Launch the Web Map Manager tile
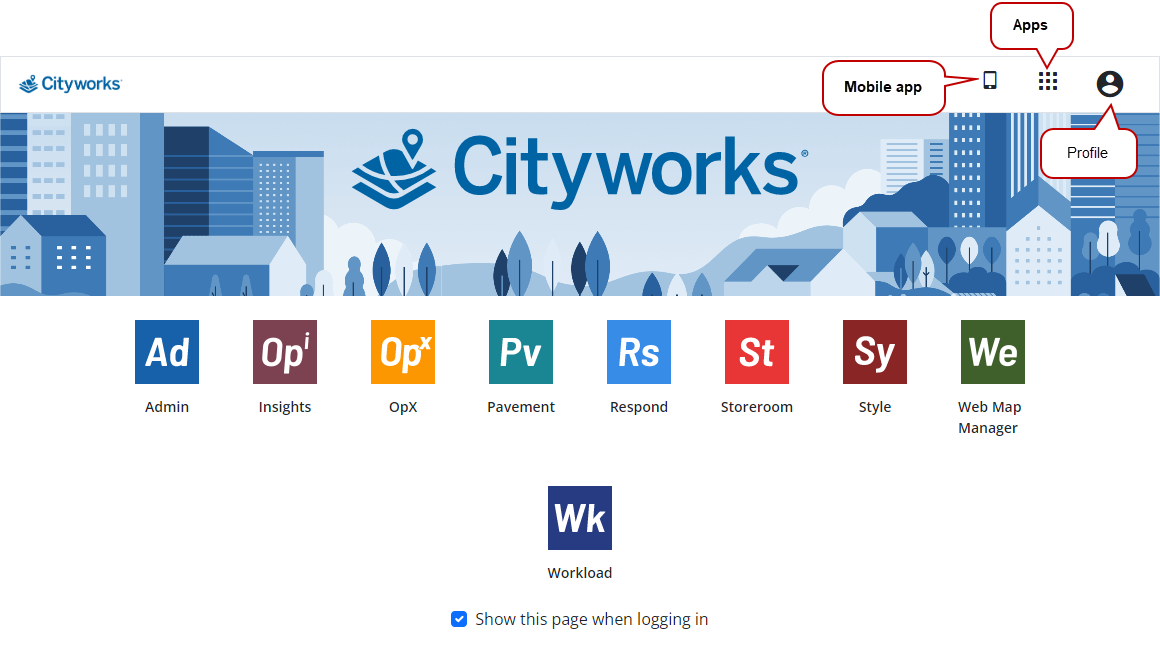This screenshot has width=1160, height=668. pos(993,352)
